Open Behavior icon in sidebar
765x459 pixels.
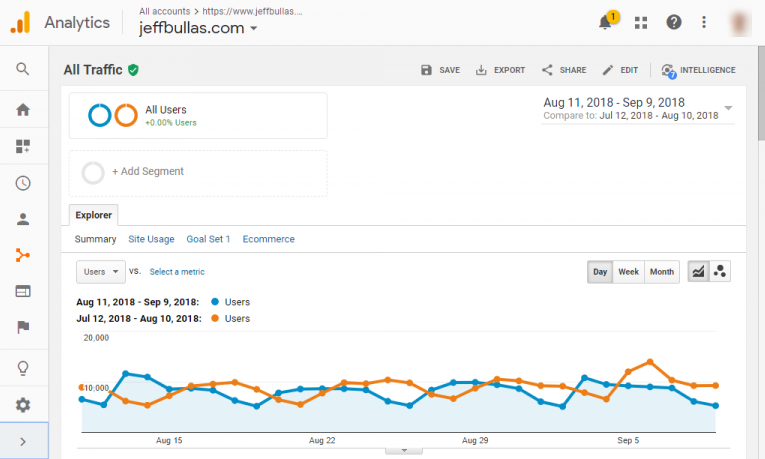tap(23, 291)
